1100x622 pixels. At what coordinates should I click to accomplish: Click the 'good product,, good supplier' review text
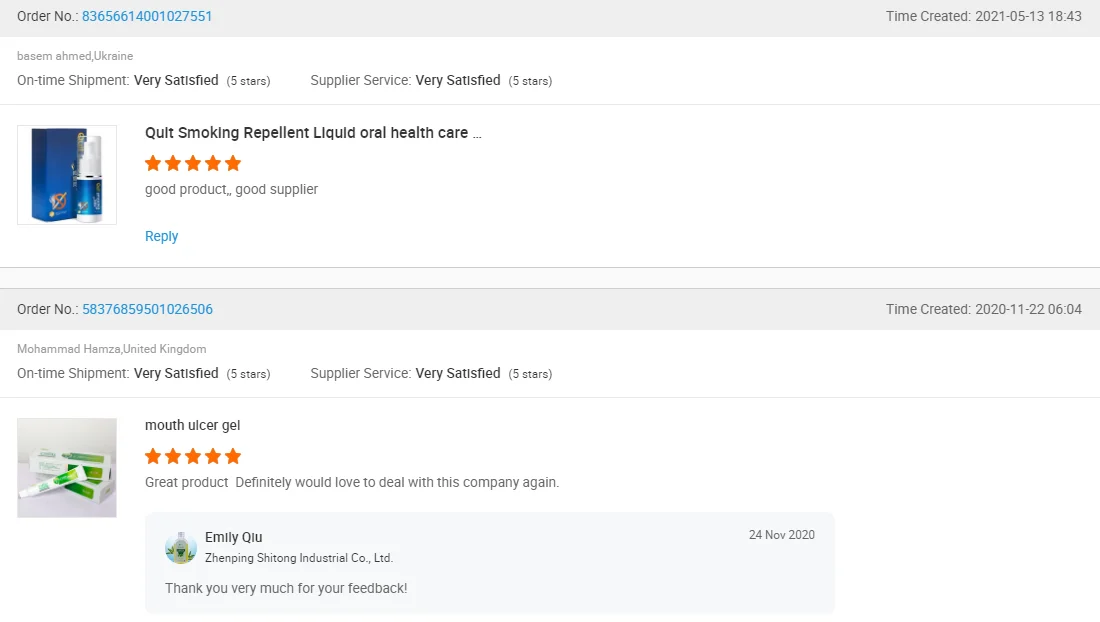point(231,189)
